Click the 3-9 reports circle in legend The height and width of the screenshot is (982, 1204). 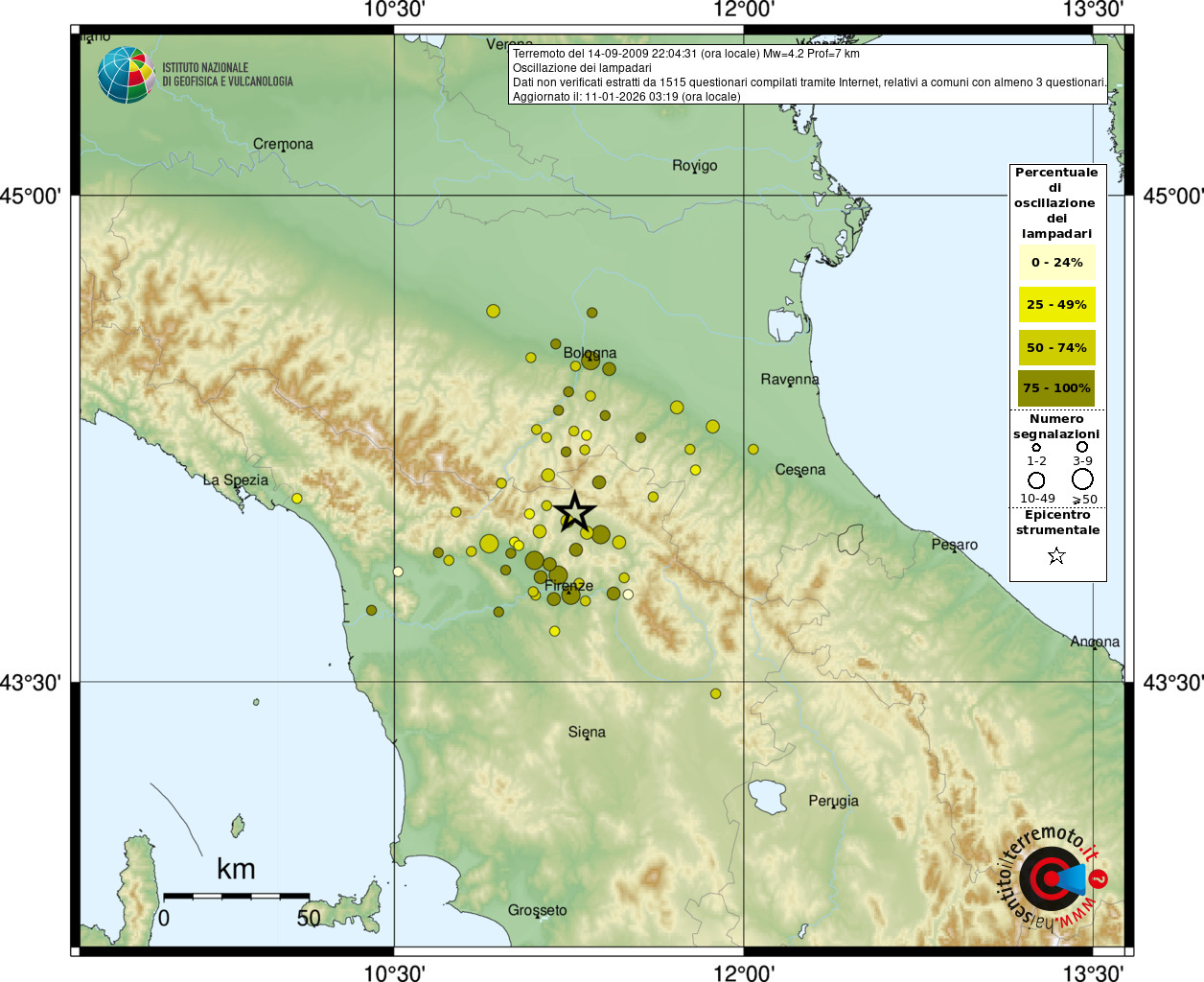[x=1082, y=447]
